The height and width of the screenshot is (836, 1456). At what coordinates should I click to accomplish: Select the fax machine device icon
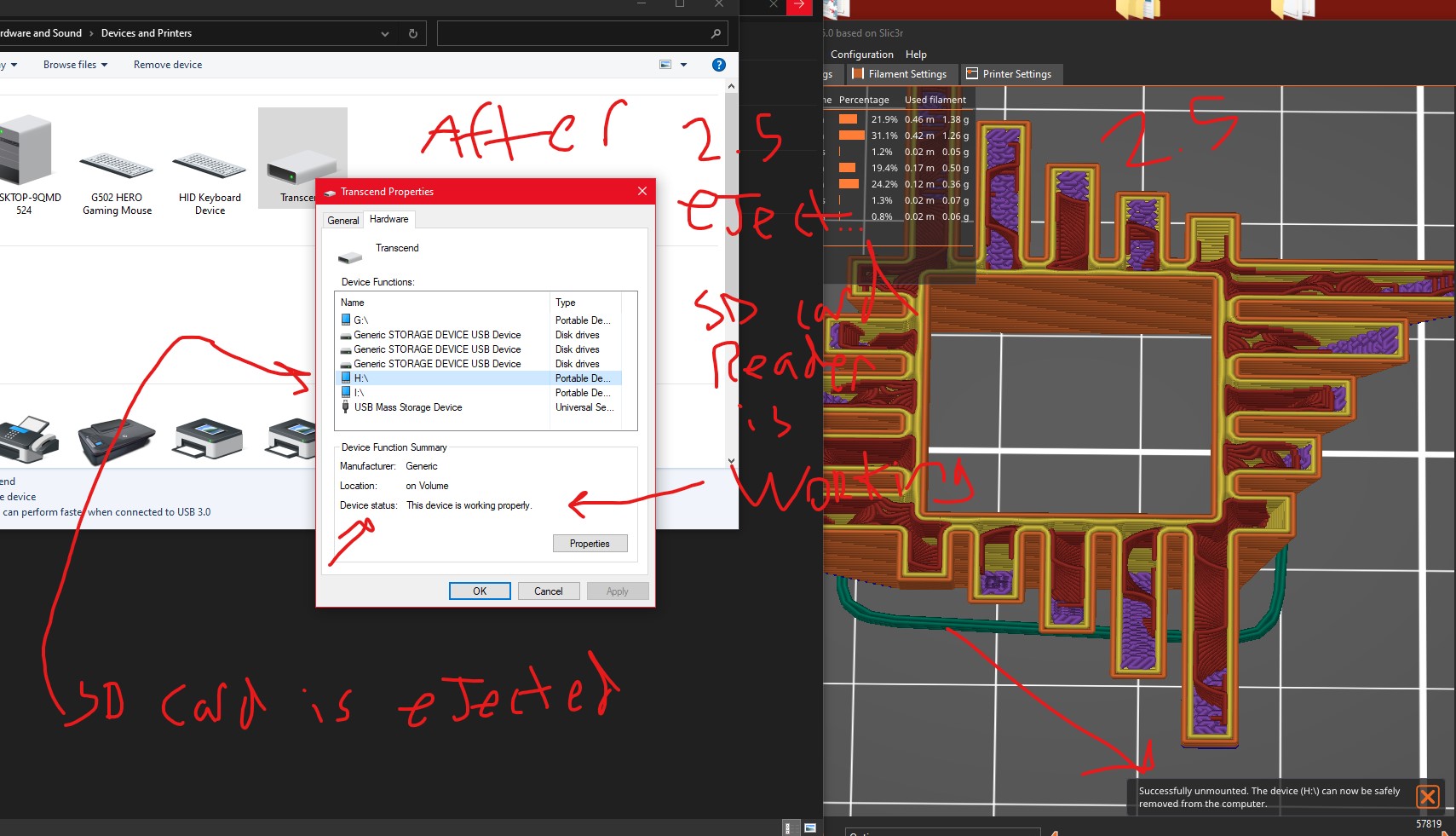[31, 439]
